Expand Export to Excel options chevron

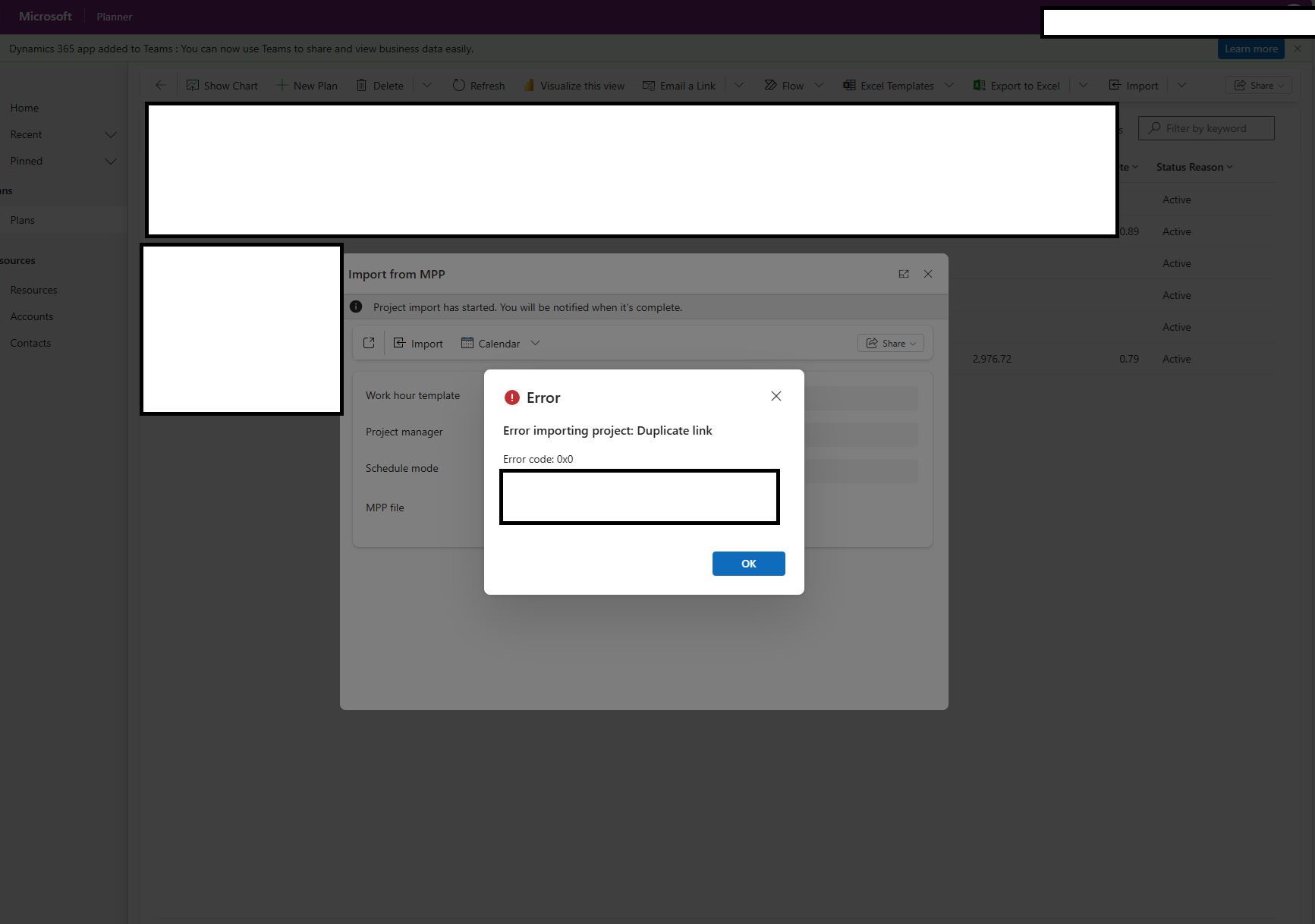coord(1084,85)
